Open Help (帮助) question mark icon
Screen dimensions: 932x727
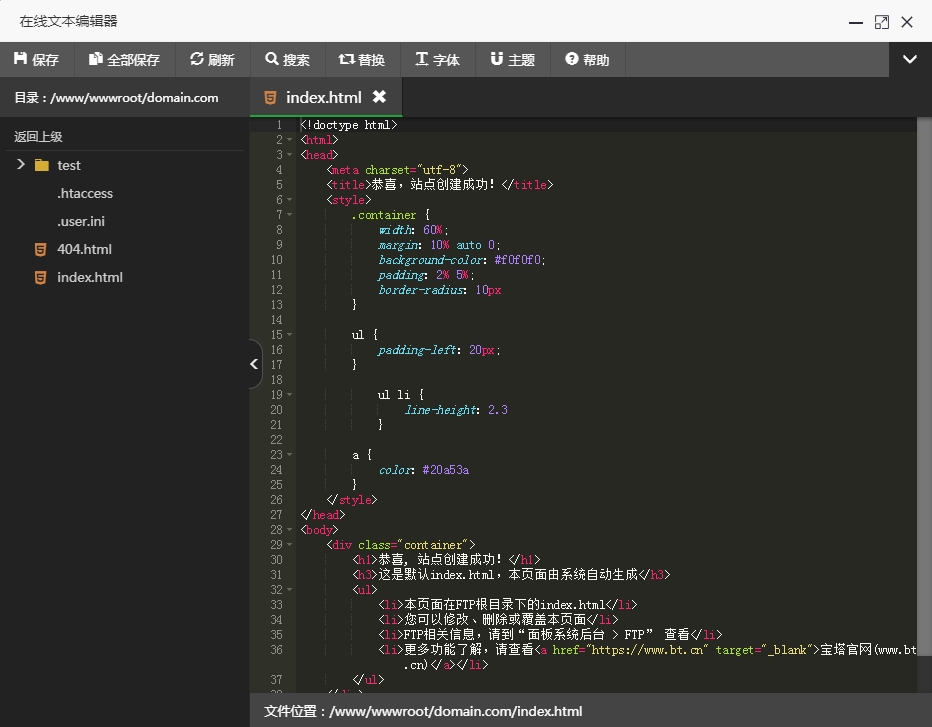click(x=572, y=58)
